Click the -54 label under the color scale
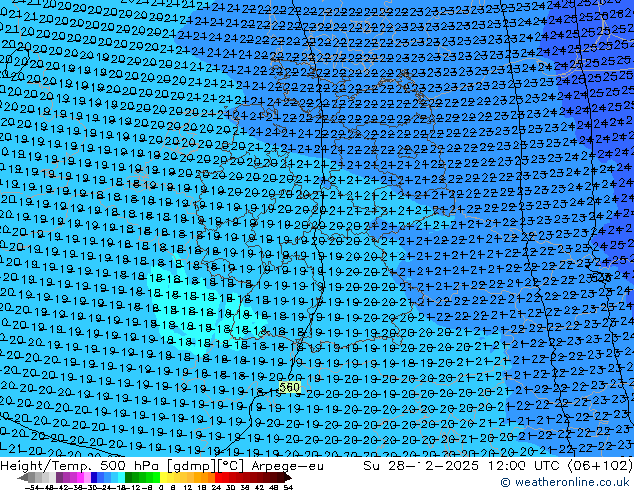 32,488
